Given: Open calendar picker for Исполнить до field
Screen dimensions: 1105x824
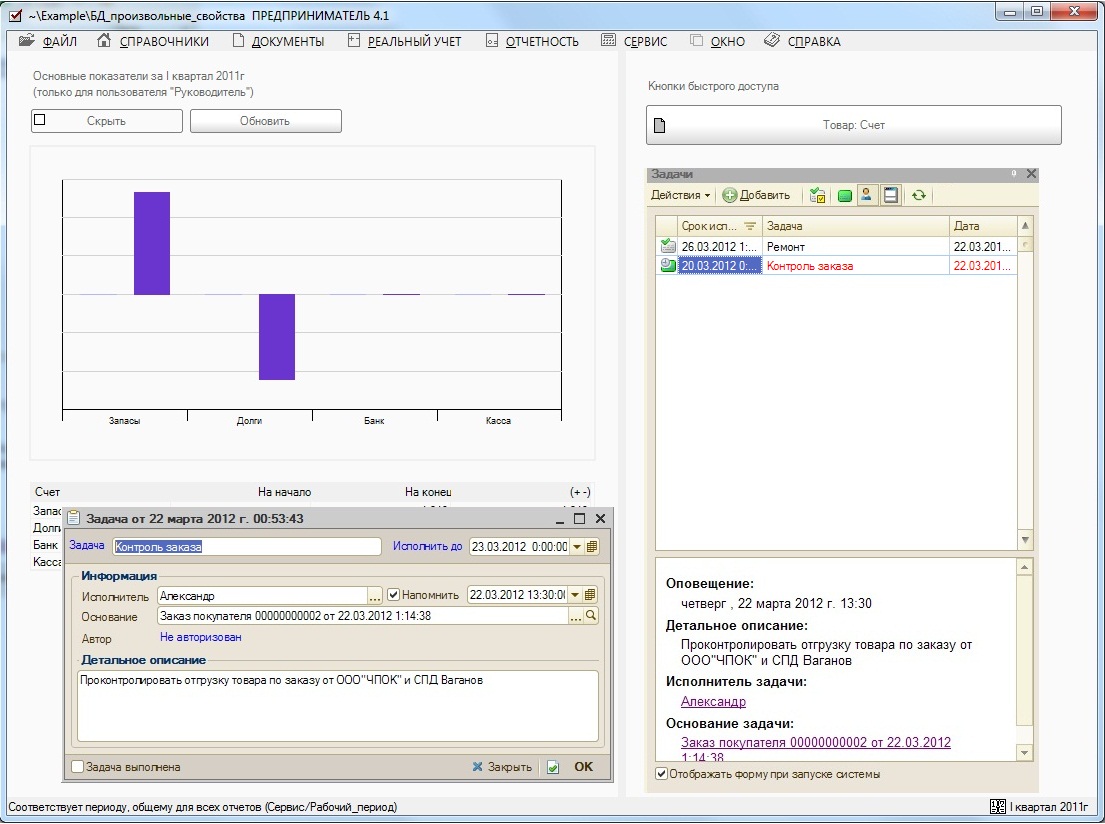Looking at the screenshot, I should [592, 547].
